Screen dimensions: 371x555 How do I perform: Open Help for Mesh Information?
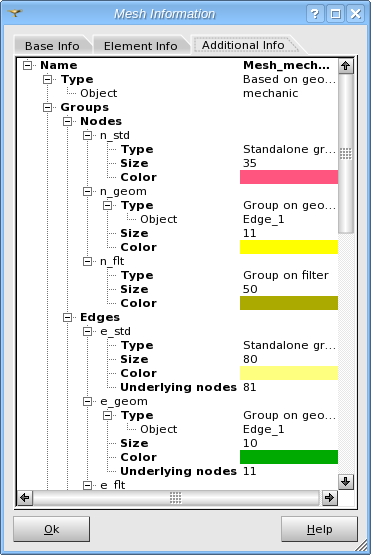[x=319, y=529]
